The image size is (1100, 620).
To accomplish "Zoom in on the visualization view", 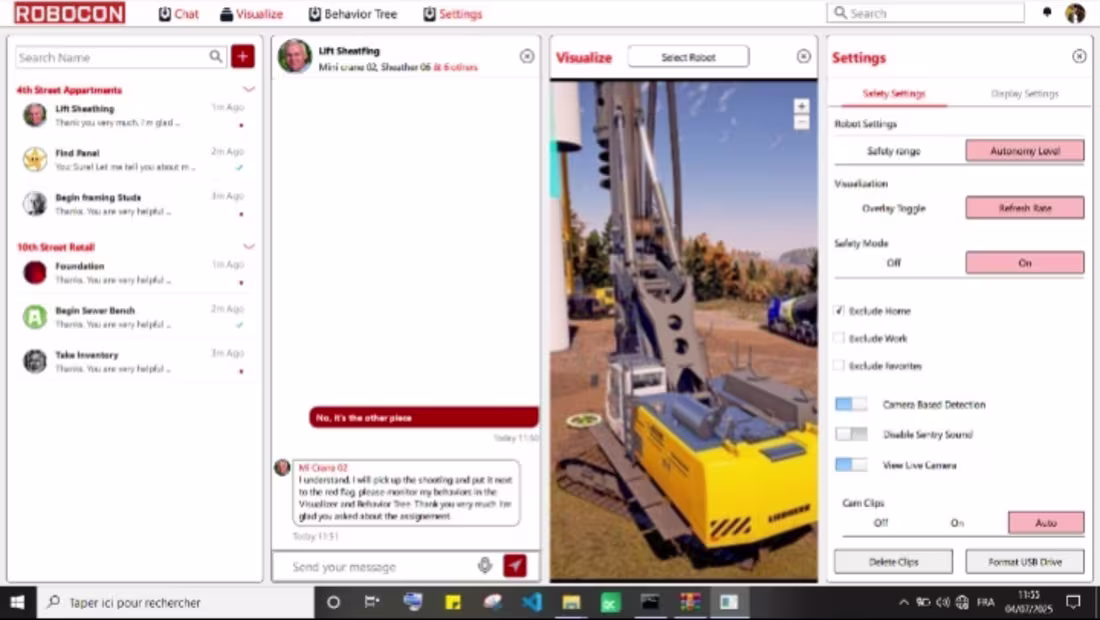I will tap(801, 106).
